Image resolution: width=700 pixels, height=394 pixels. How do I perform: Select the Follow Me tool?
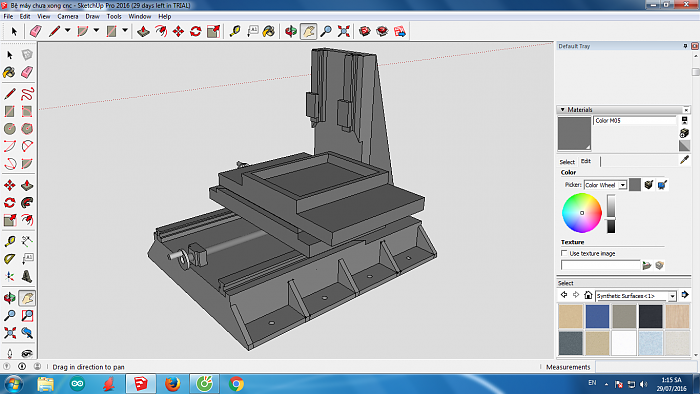click(x=27, y=203)
